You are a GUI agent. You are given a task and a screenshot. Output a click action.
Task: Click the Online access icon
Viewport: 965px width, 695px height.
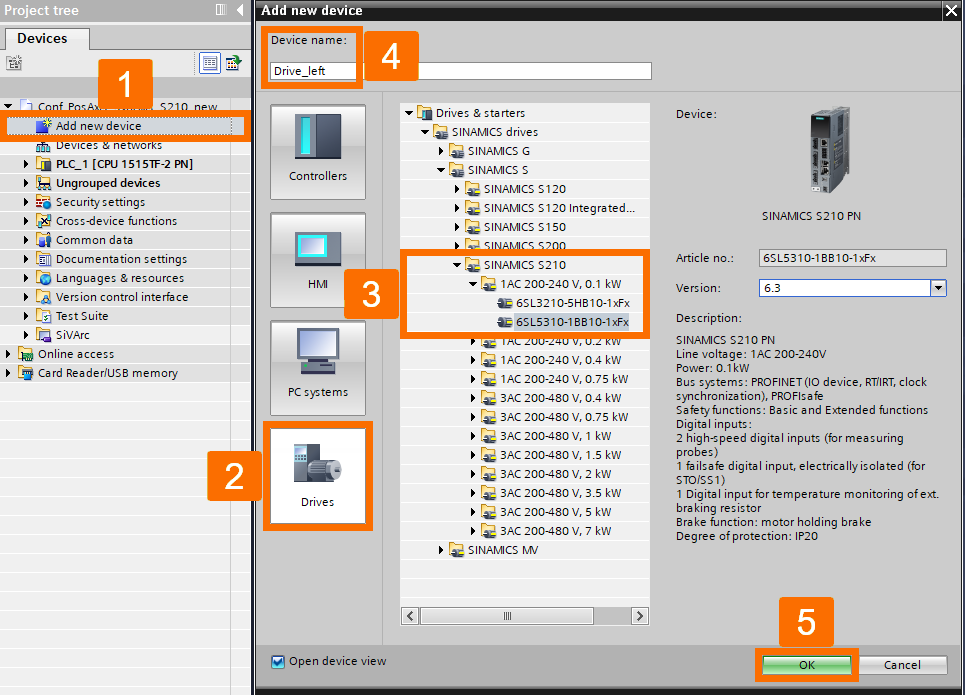(26, 355)
